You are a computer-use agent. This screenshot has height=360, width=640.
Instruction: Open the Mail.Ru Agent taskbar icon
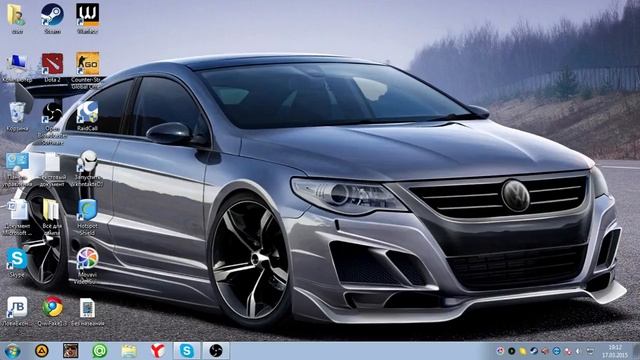pos(100,351)
